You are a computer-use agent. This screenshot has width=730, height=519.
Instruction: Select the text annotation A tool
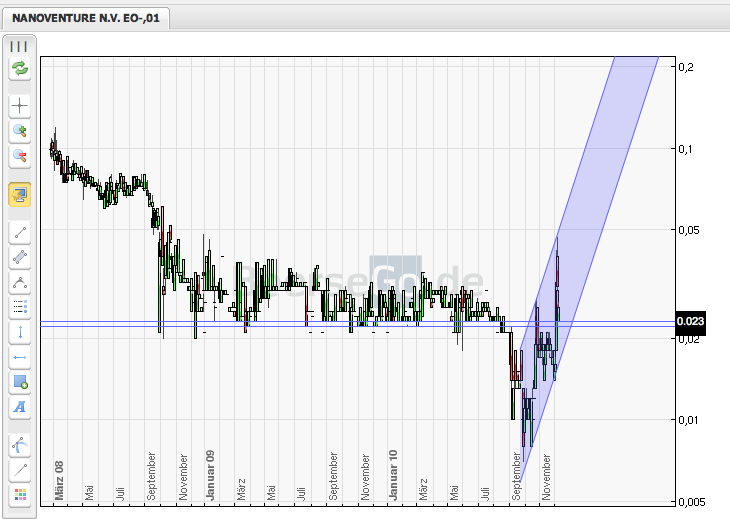coord(20,407)
